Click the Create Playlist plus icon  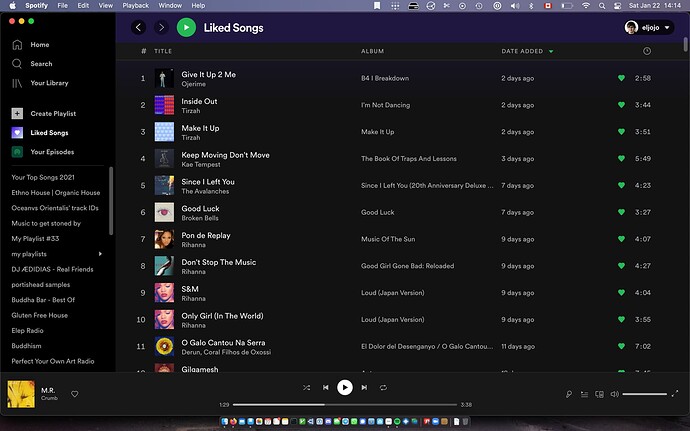point(17,114)
